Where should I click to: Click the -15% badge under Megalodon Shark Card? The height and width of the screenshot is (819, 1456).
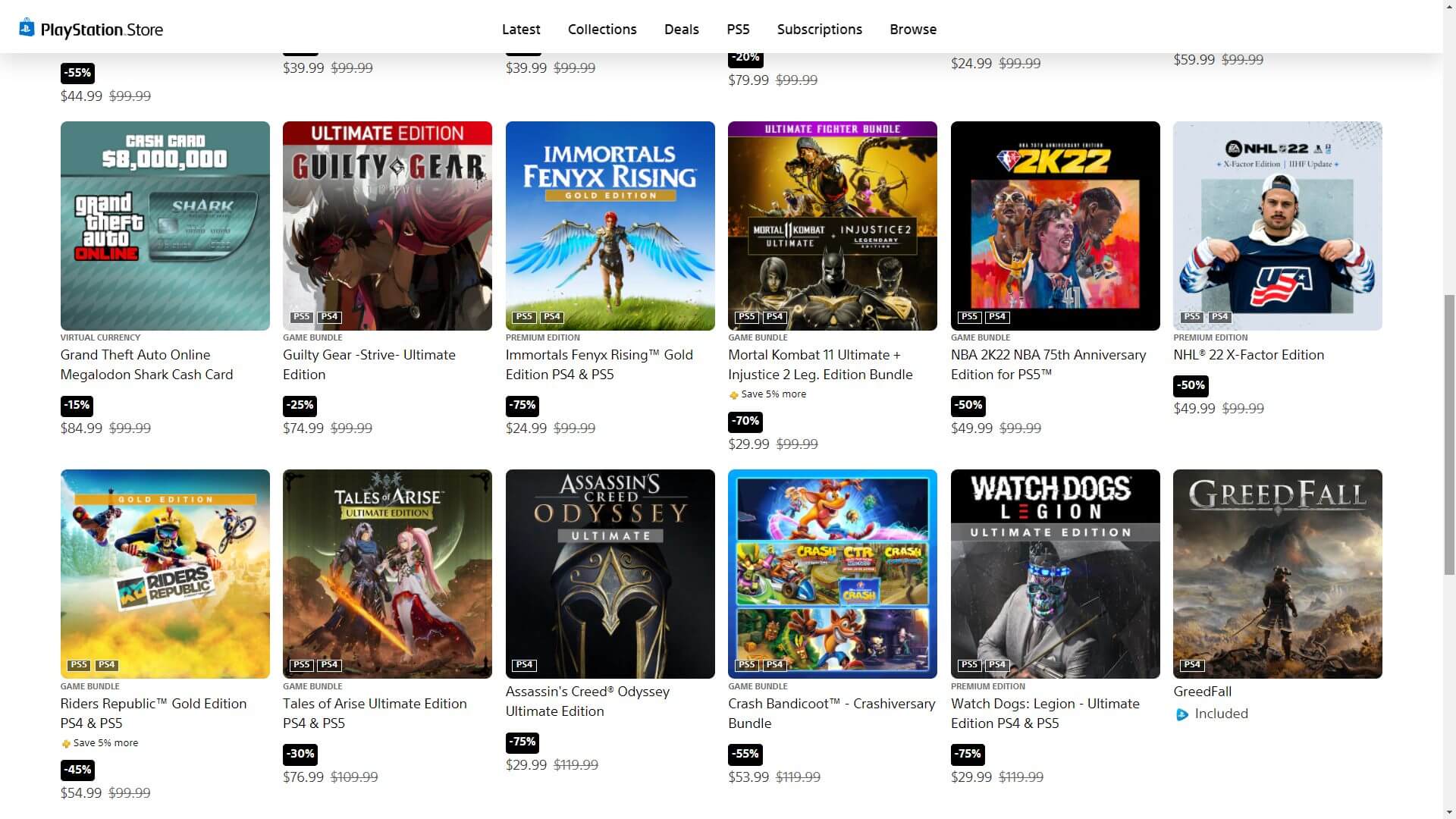(77, 405)
